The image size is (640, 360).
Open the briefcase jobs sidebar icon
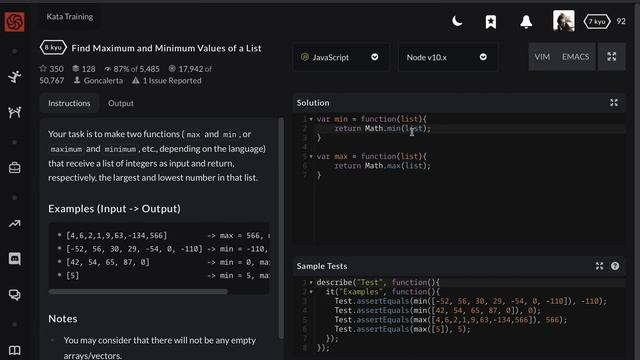(x=15, y=168)
